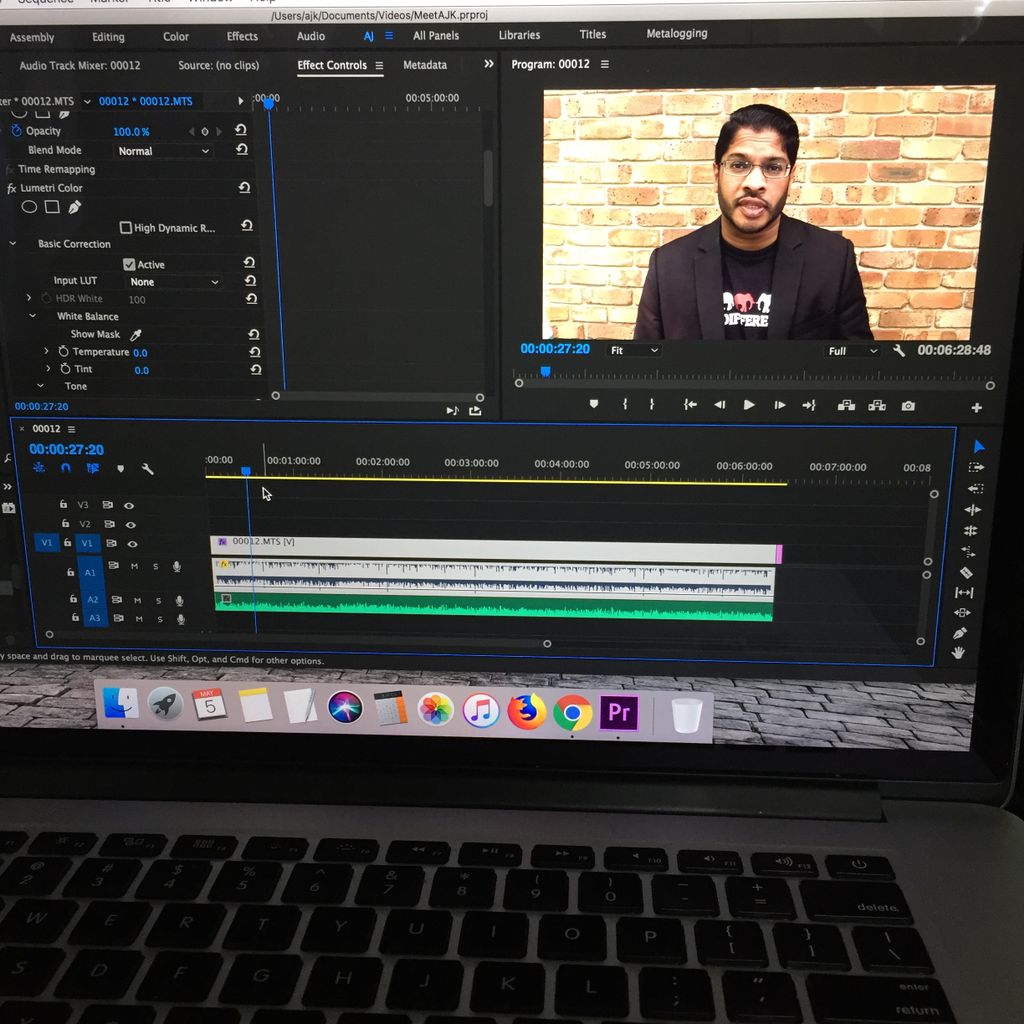The height and width of the screenshot is (1024, 1024).
Task: Switch to the Editing workspace
Action: click(x=108, y=37)
